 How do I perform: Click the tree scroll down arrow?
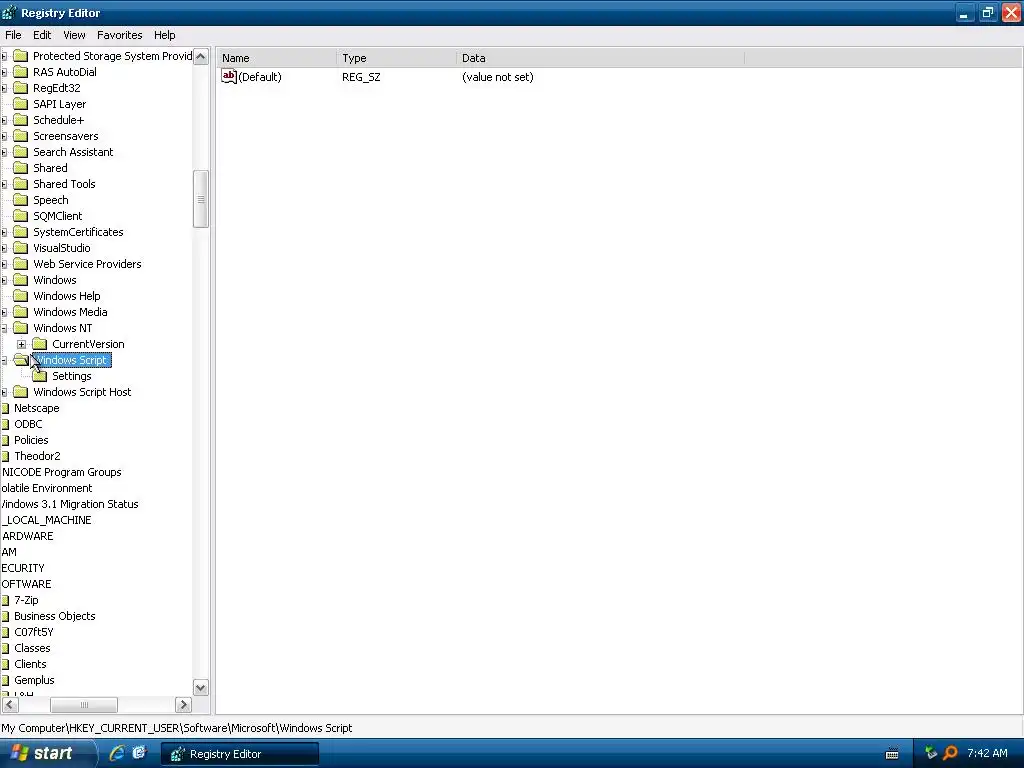[200, 687]
